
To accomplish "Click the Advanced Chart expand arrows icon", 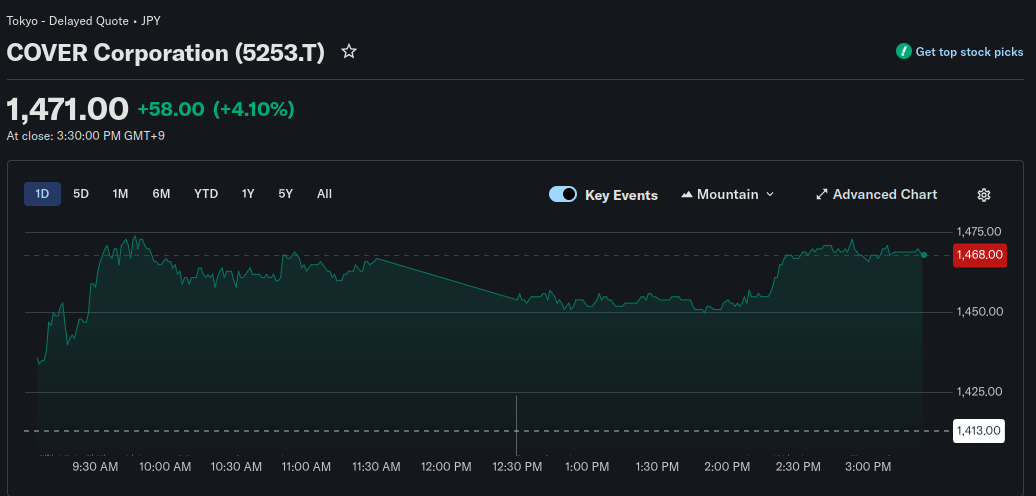I will [x=822, y=194].
